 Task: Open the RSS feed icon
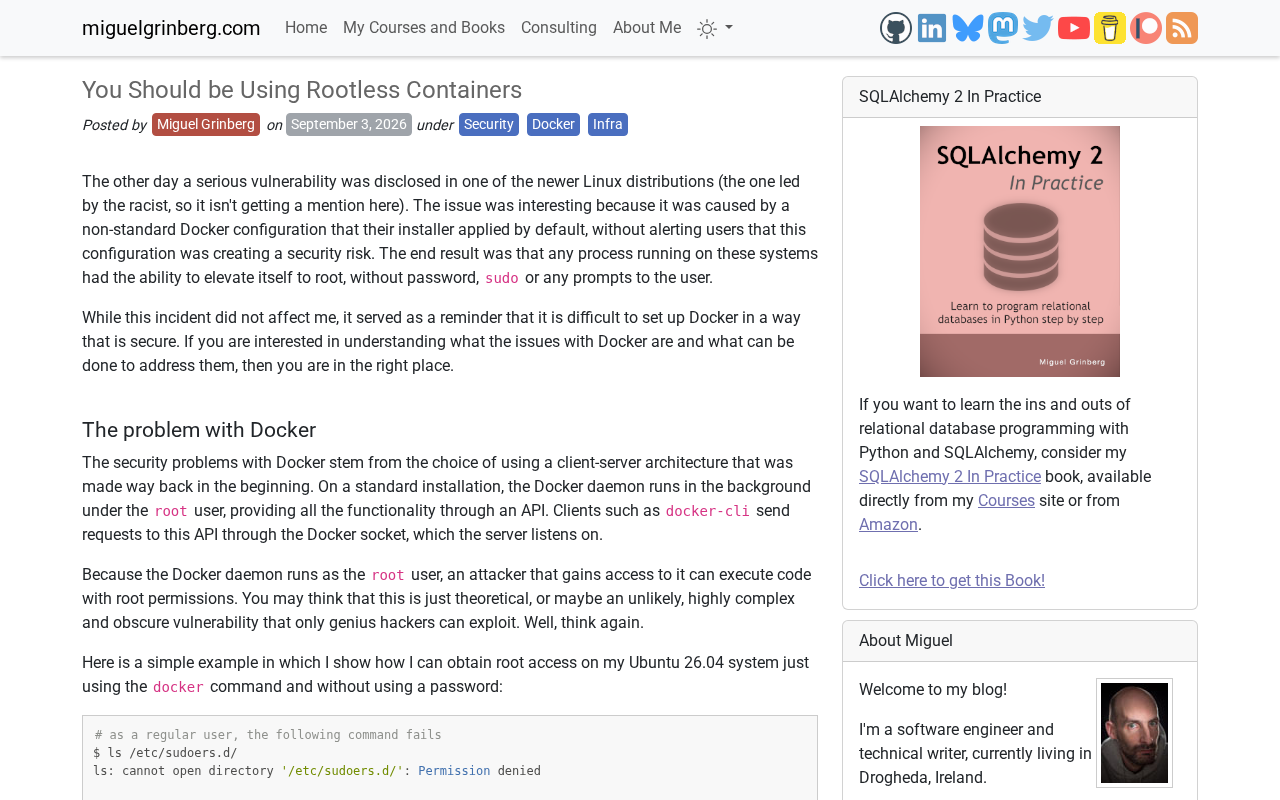(1182, 28)
